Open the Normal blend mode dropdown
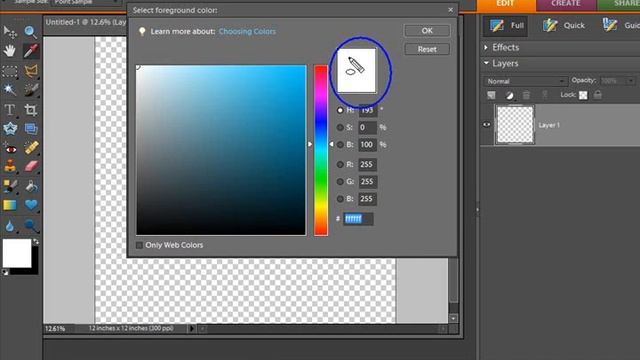This screenshot has width=640, height=360. [x=525, y=81]
